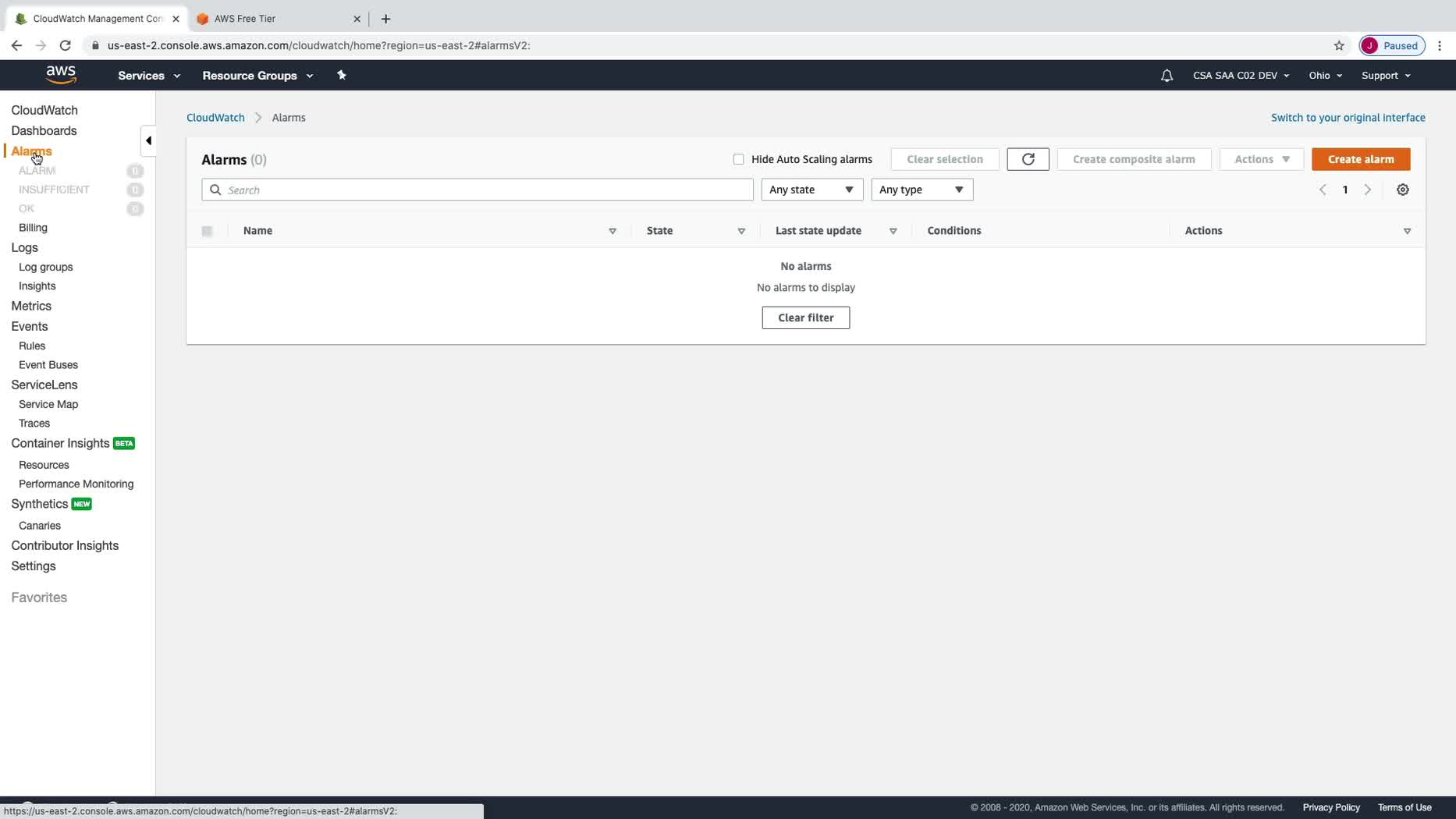Open Metrics in the sidebar
Screen dimensions: 1456x819
click(31, 307)
